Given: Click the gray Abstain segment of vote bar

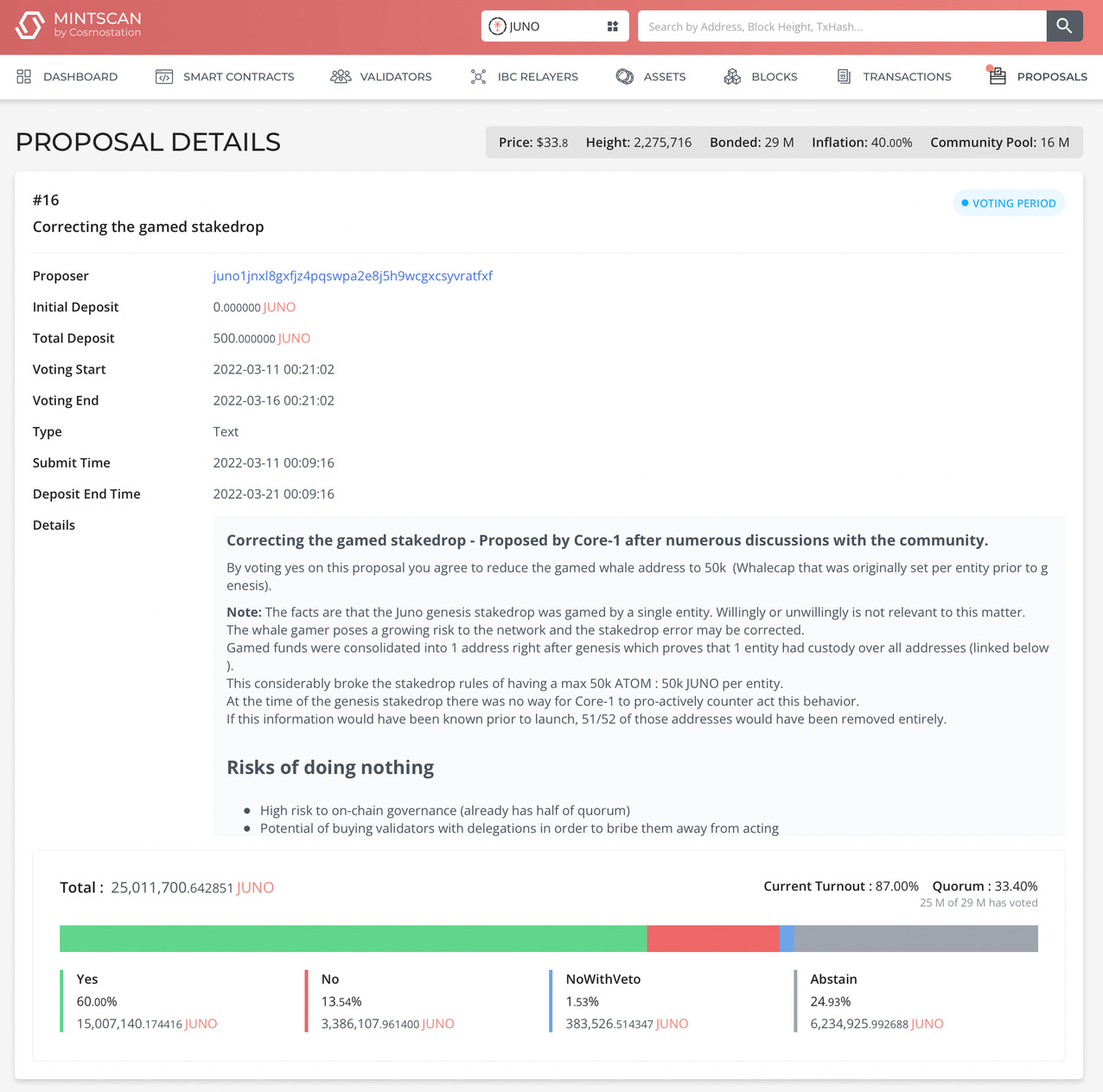Looking at the screenshot, I should point(916,939).
